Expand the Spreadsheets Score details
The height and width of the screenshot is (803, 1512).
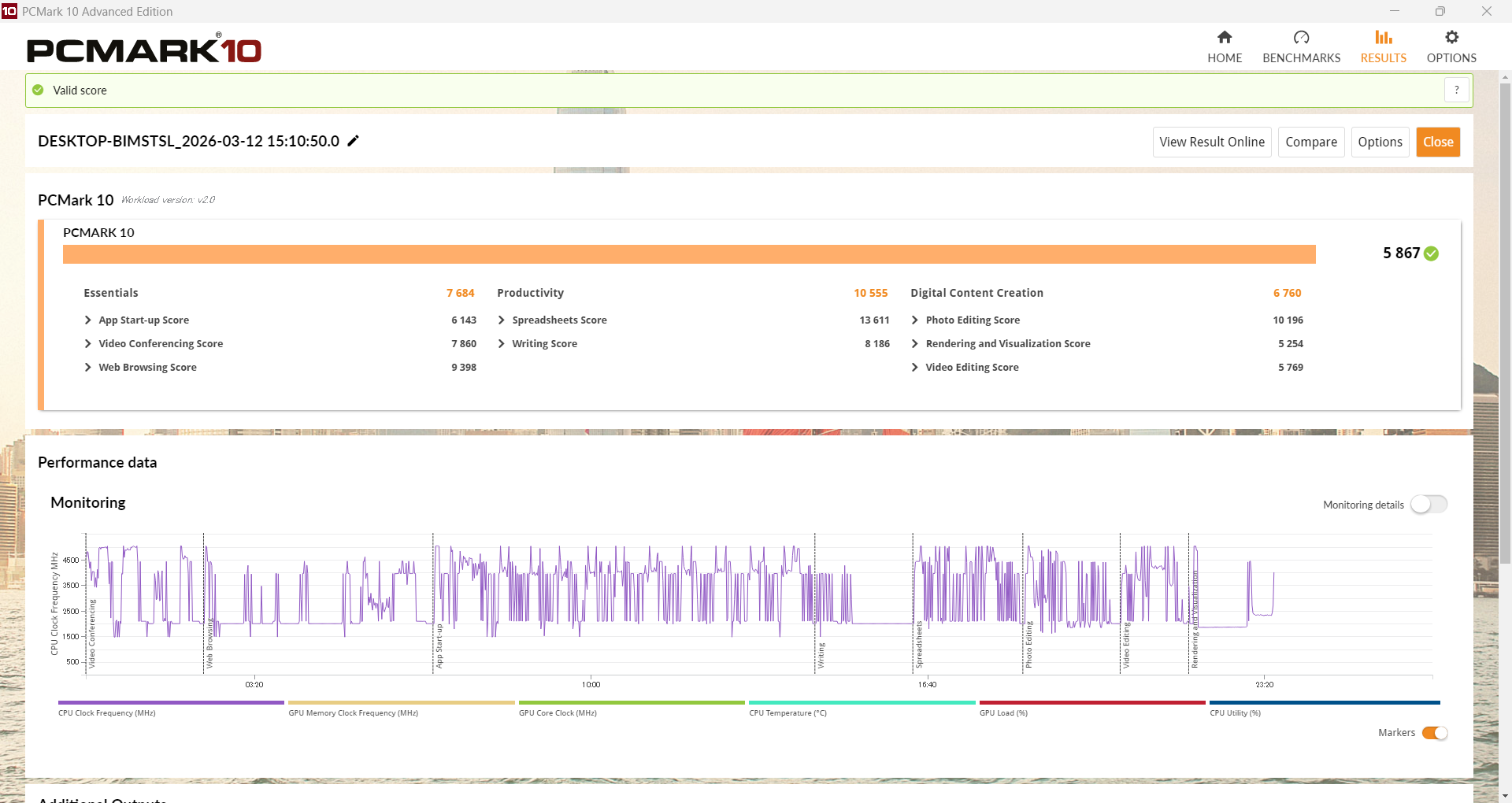(502, 320)
